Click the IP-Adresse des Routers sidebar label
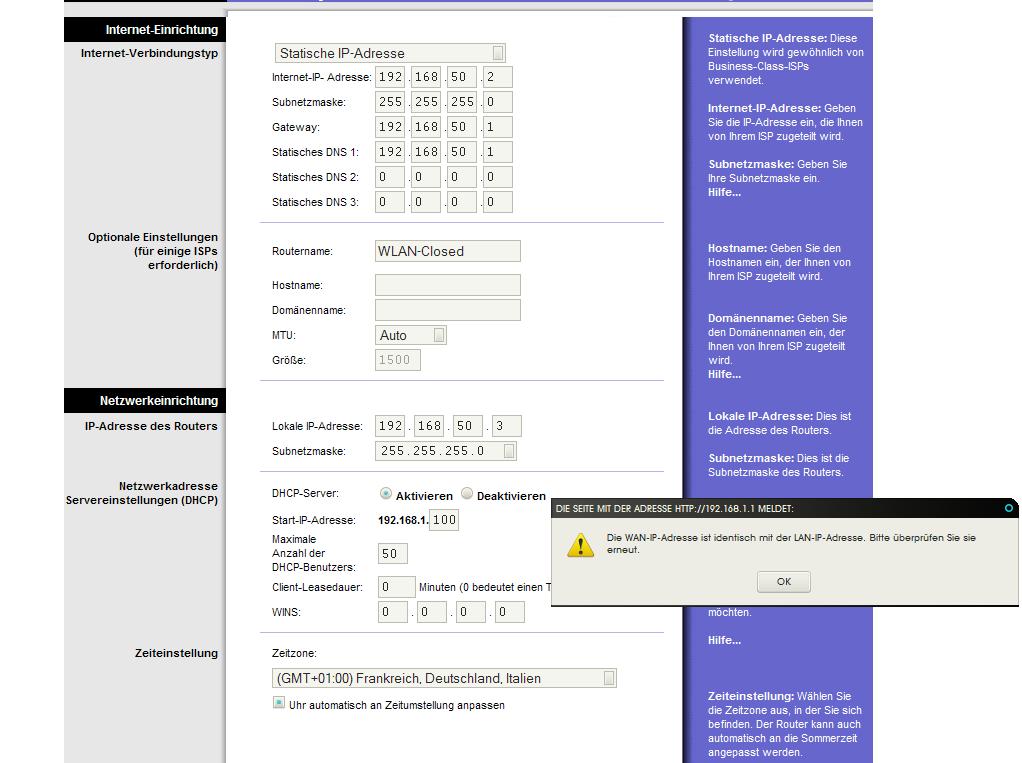This screenshot has width=1022, height=763. 151,426
